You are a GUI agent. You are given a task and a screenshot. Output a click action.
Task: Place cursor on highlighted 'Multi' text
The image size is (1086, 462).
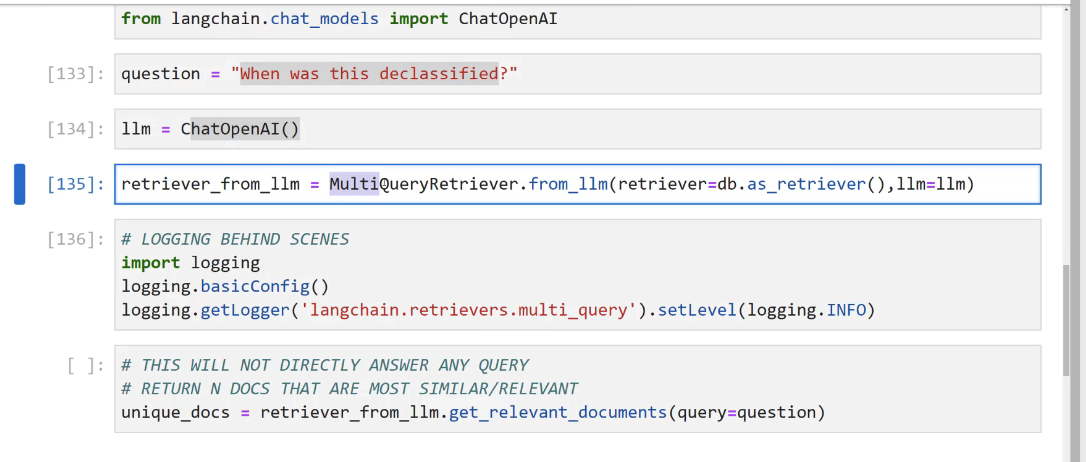click(353, 184)
